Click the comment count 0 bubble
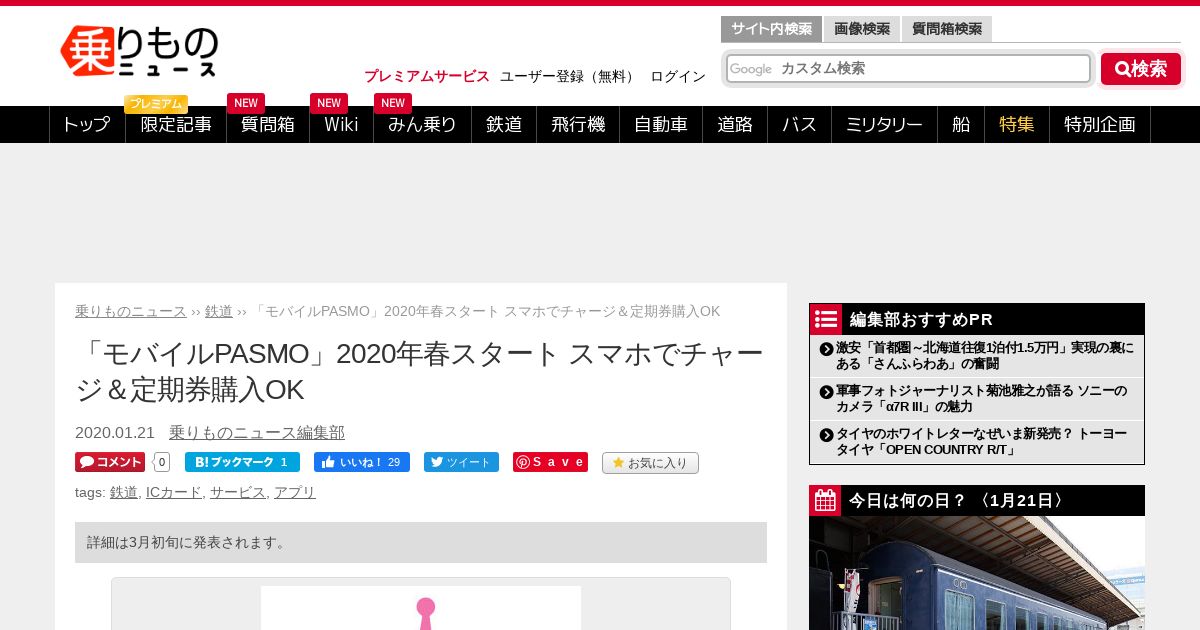The width and height of the screenshot is (1200, 630). [x=161, y=462]
